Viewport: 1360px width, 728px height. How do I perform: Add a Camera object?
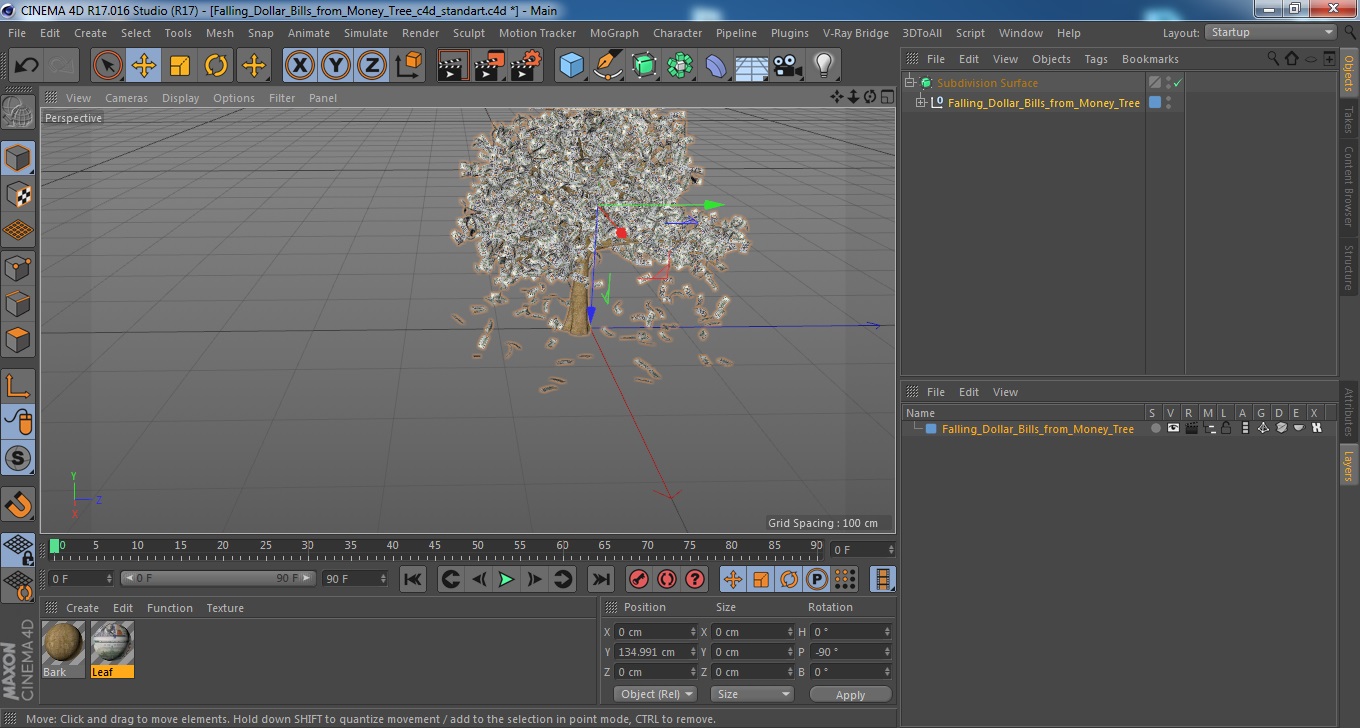pyautogui.click(x=788, y=66)
